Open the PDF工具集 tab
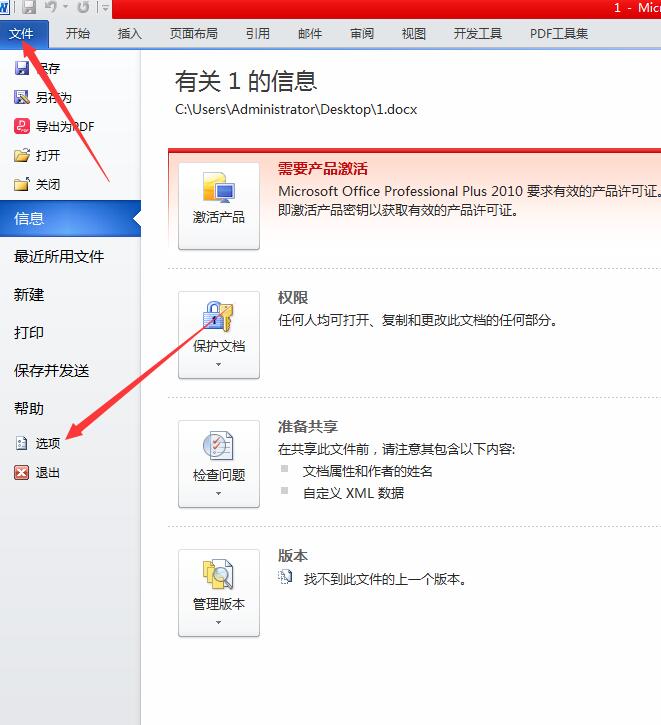The width and height of the screenshot is (661, 725). tap(559, 34)
